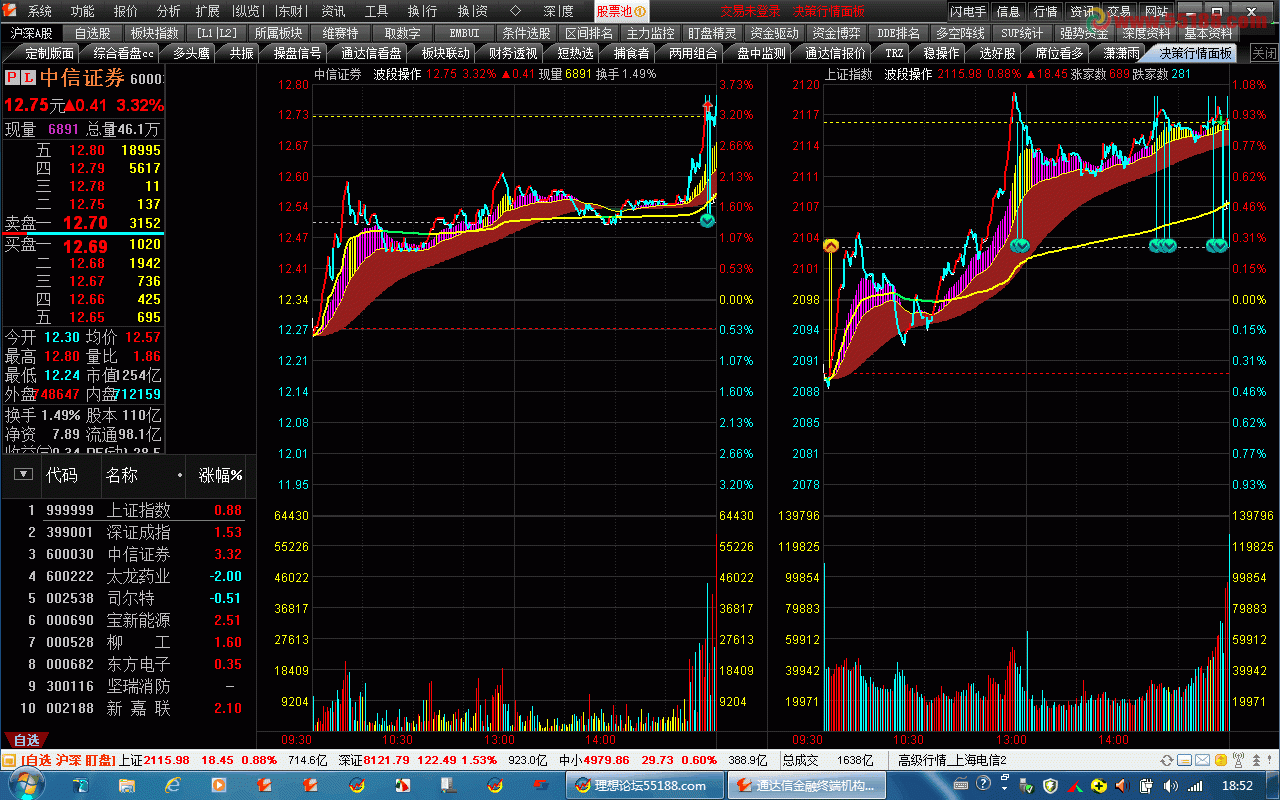Open the 分析 menu

(x=169, y=11)
